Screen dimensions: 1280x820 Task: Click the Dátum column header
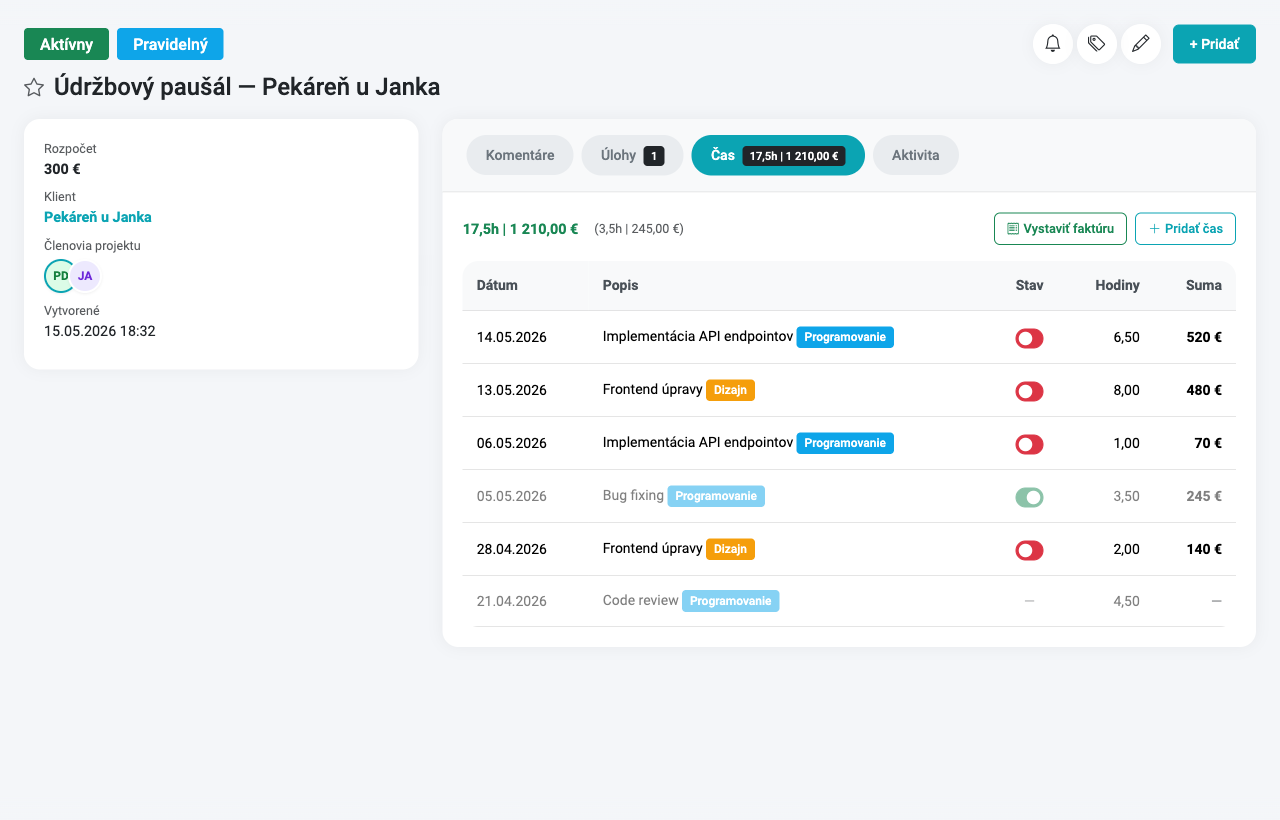click(497, 285)
